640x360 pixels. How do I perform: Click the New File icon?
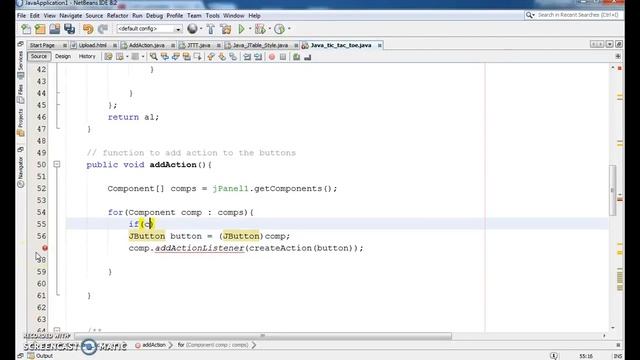[26, 29]
